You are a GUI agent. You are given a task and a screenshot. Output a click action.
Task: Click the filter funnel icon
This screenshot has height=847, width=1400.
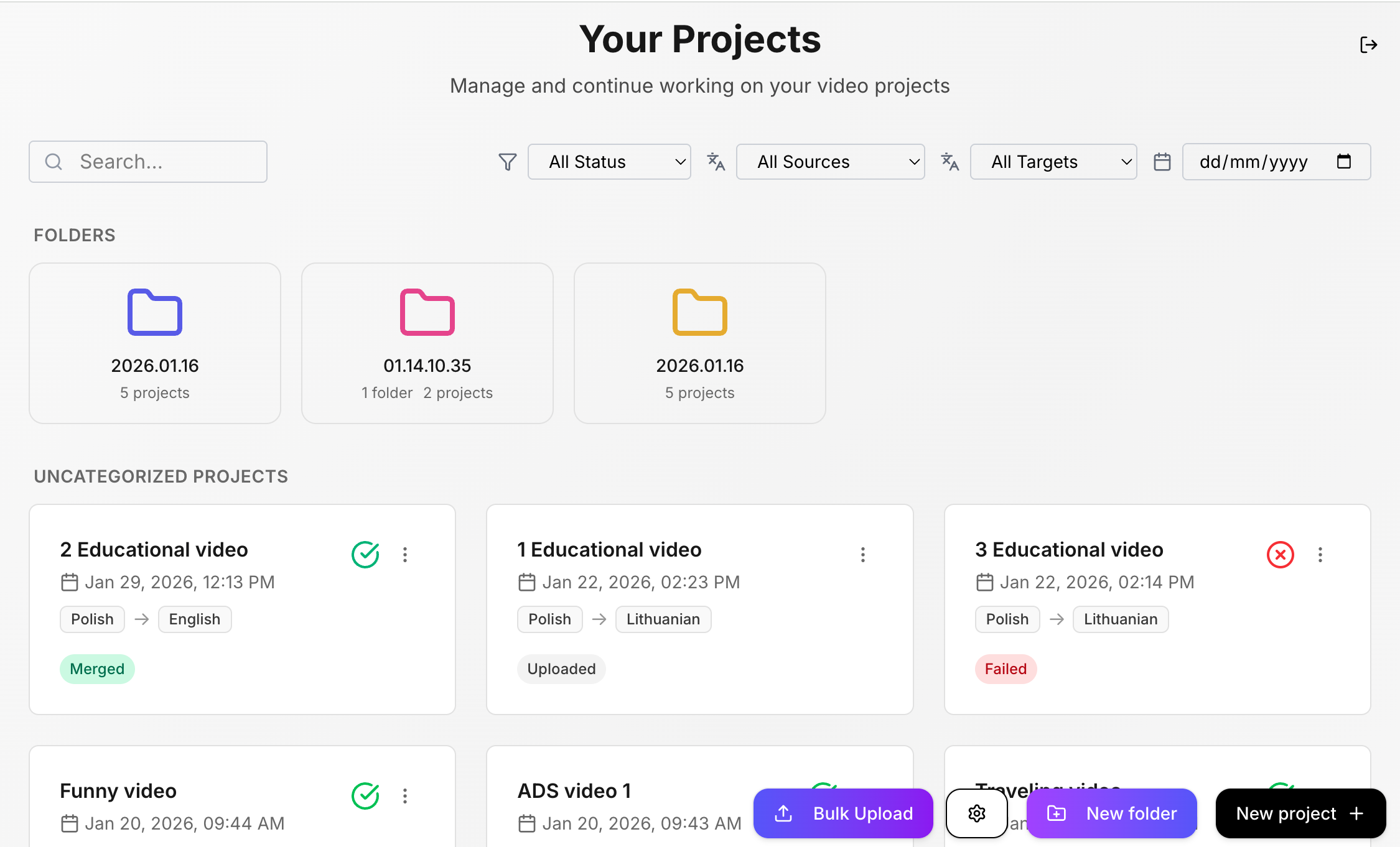(x=507, y=162)
